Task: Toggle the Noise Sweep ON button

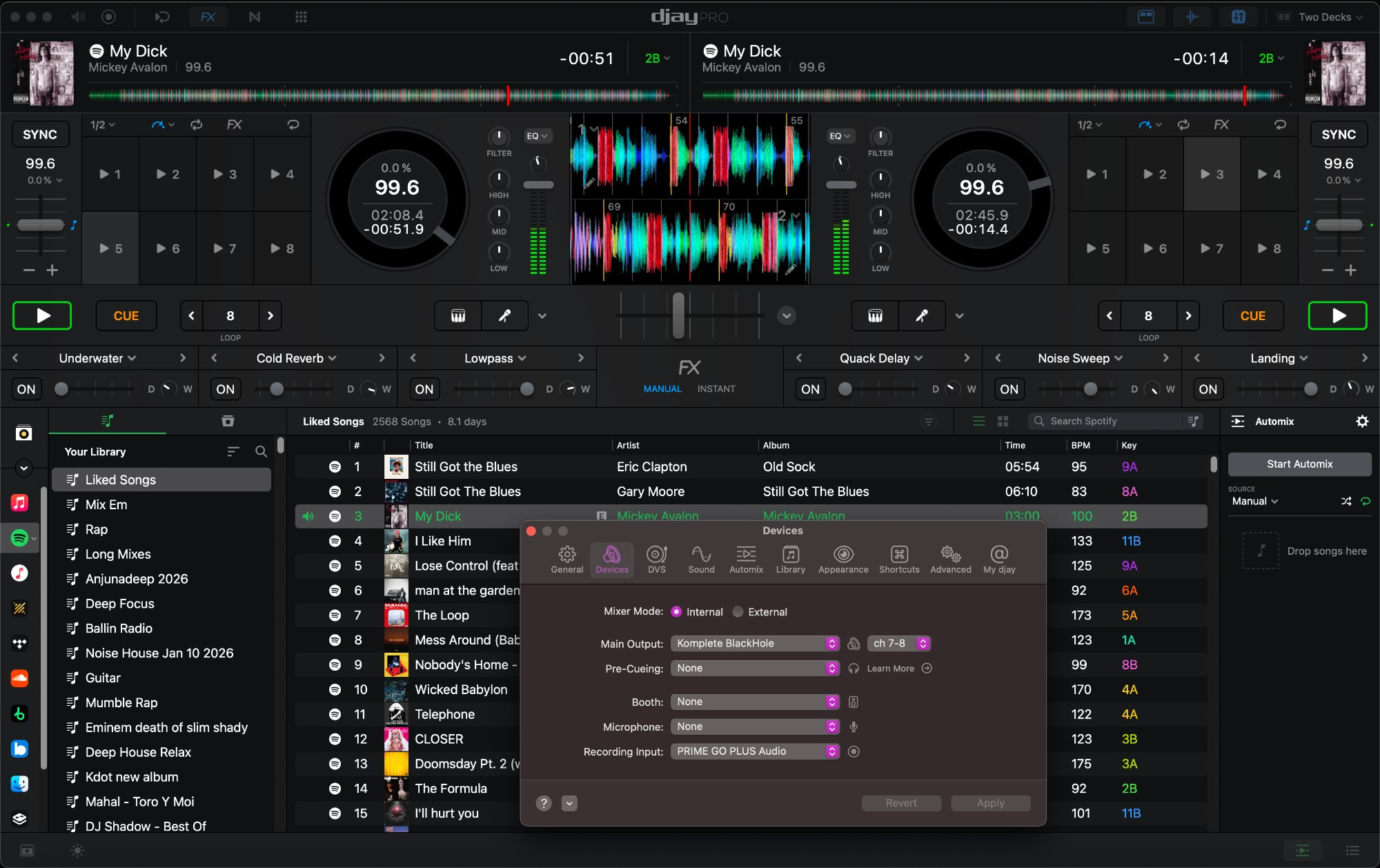Action: [x=1009, y=389]
